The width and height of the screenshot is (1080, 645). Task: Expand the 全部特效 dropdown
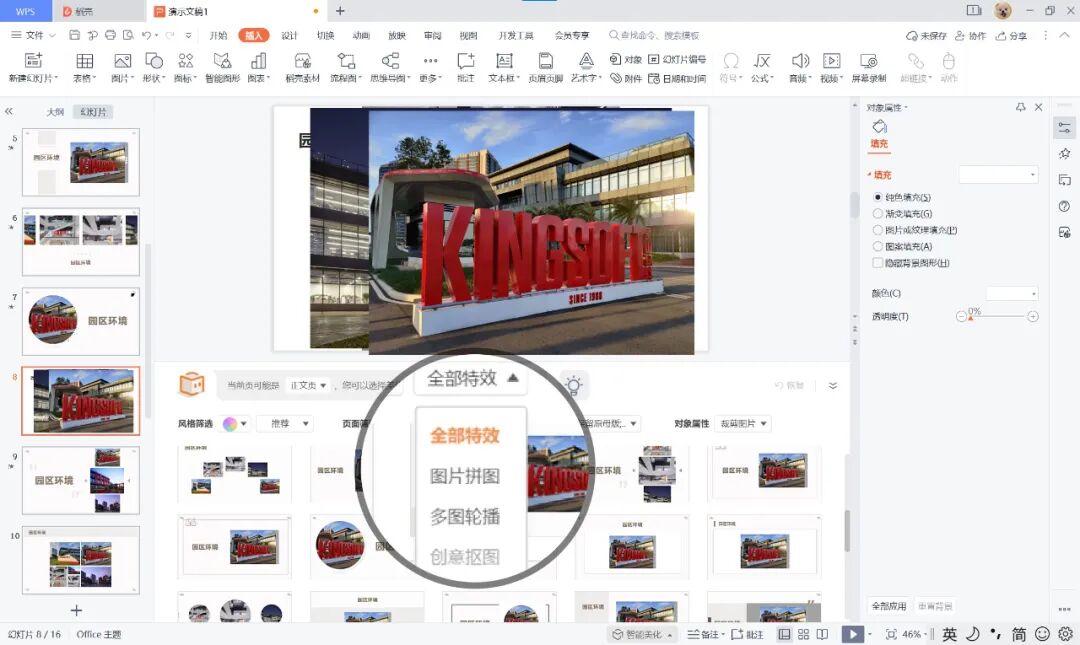pos(472,378)
